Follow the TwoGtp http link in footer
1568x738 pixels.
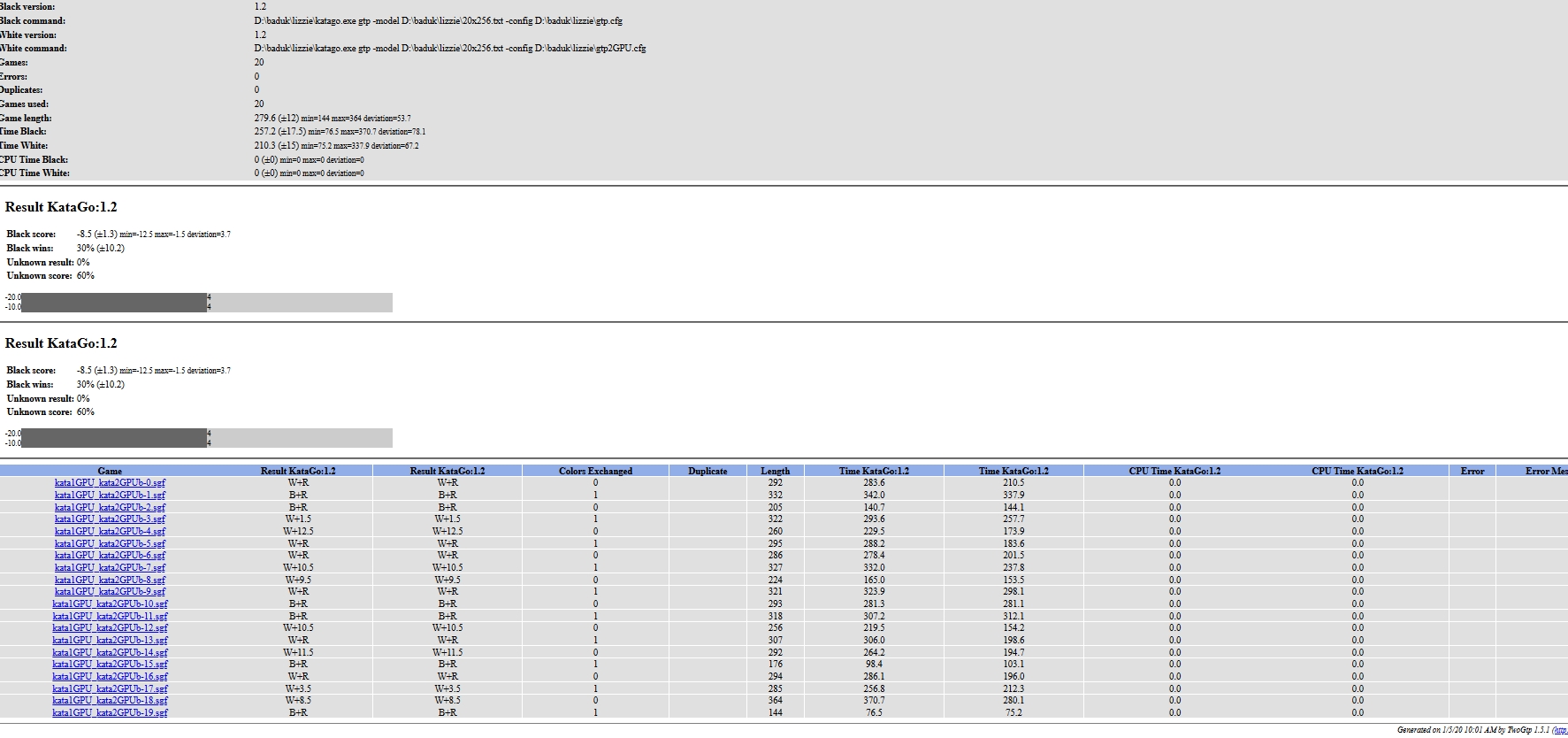[1559, 730]
